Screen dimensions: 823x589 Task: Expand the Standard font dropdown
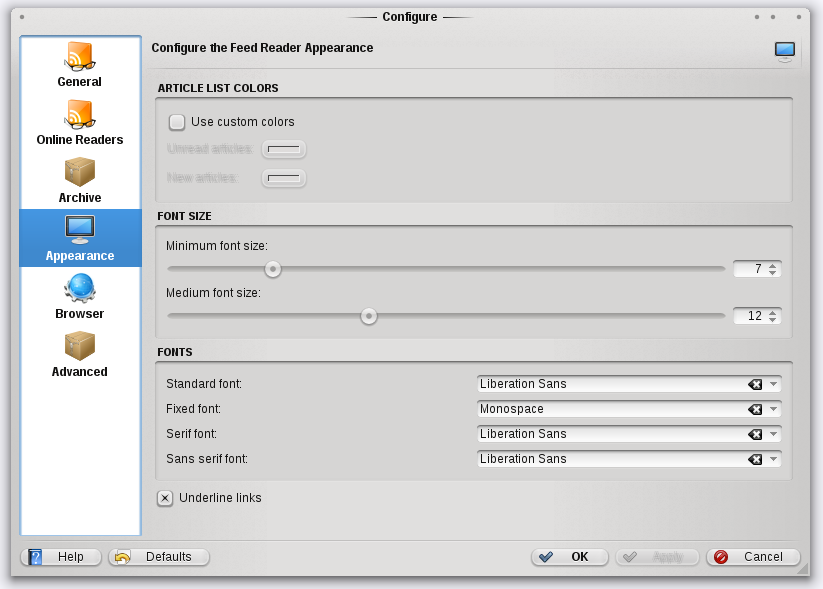click(x=774, y=384)
